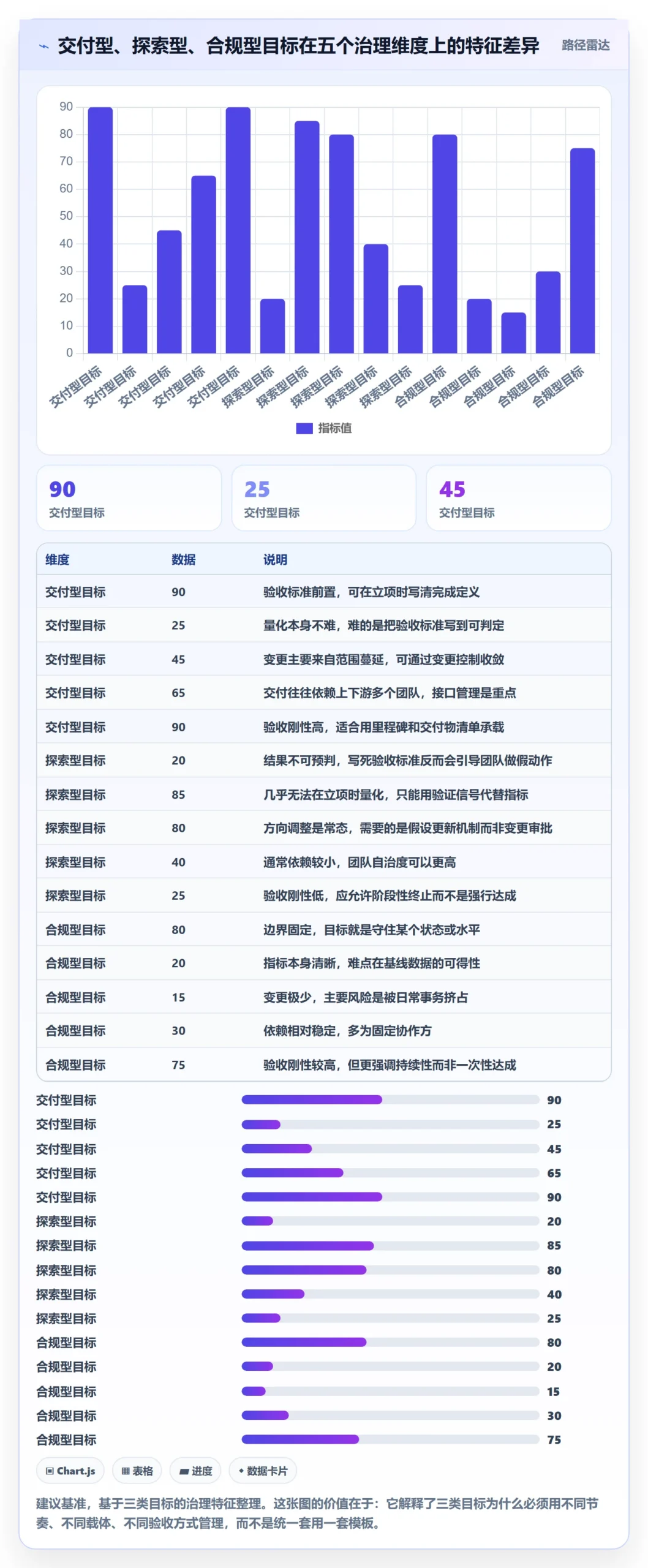Select the row 边界固定，目标就是守住某个状态
Image resolution: width=648 pixels, height=1568 pixels.
click(323, 930)
